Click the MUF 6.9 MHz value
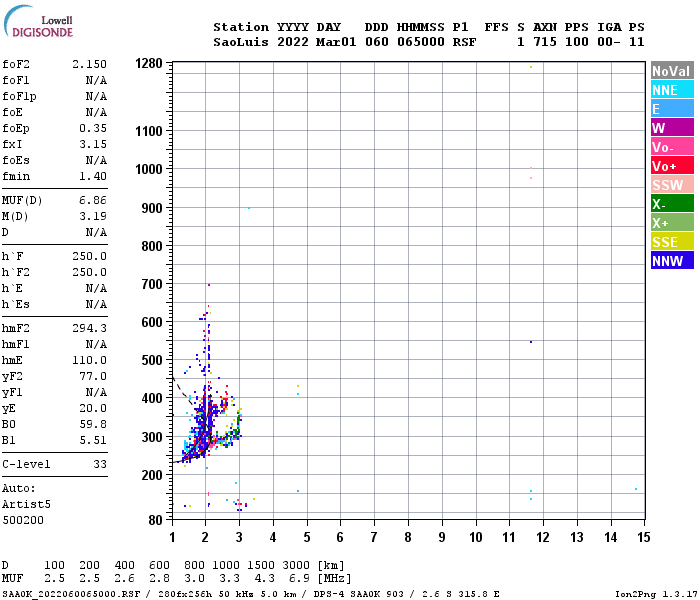Viewport: 700px width, 600px height. pos(299,579)
